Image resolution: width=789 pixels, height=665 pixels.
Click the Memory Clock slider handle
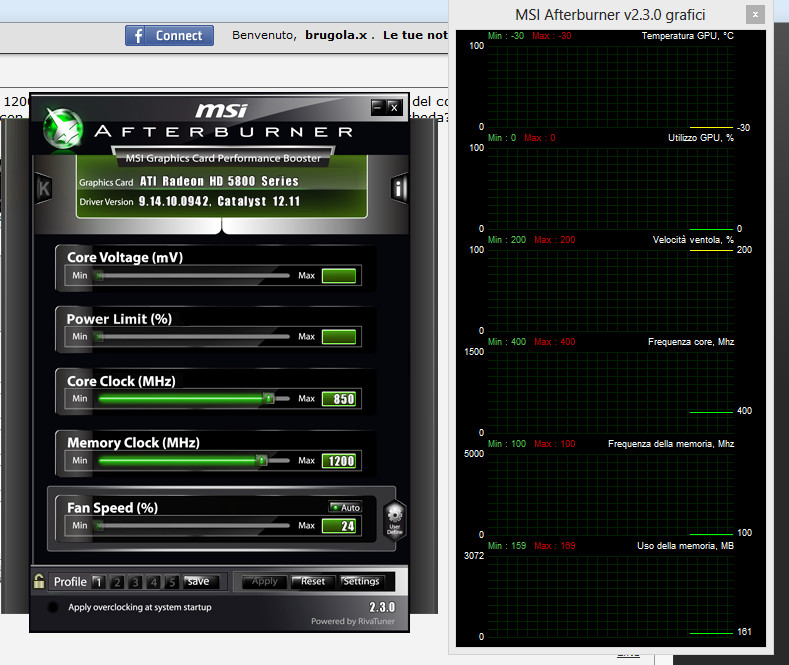click(261, 460)
